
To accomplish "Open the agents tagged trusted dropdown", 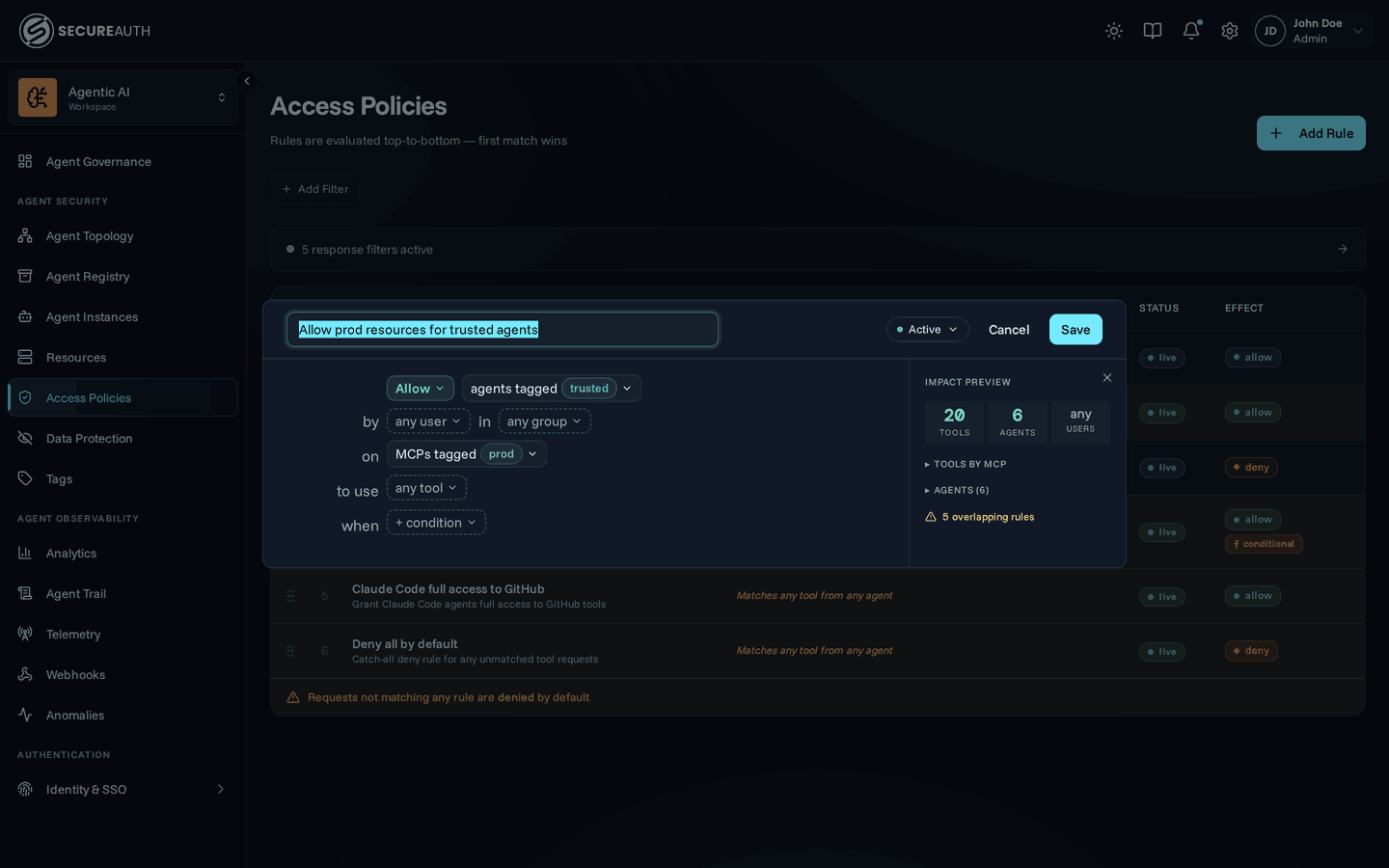I will pos(552,388).
